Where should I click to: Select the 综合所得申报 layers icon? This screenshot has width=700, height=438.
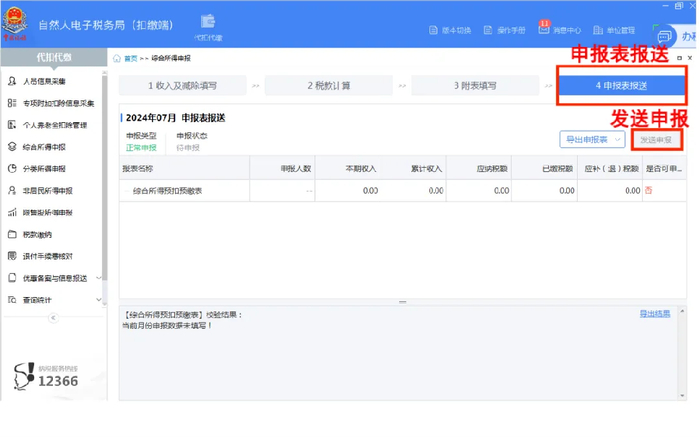(12, 147)
